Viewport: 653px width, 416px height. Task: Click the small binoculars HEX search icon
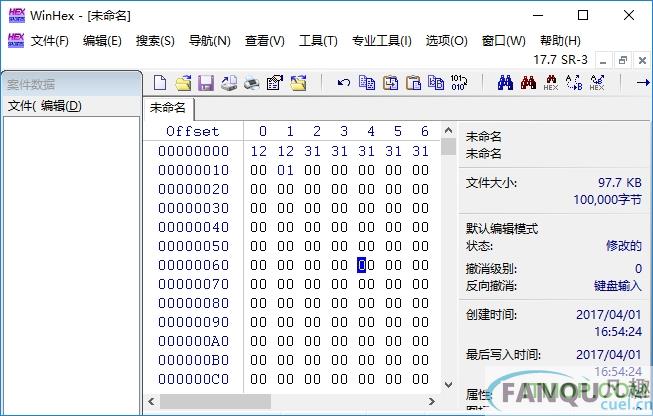pyautogui.click(x=551, y=82)
